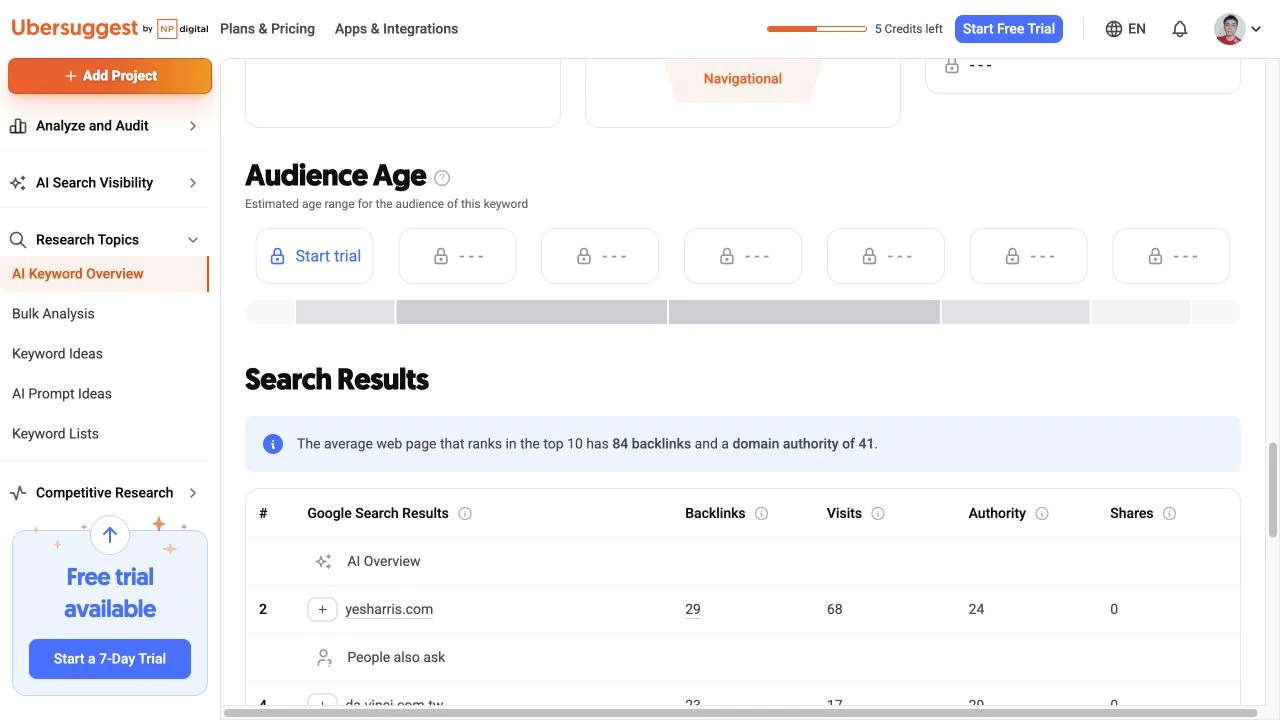This screenshot has height=720, width=1280.
Task: Click the Audience Age help icon
Action: (442, 178)
